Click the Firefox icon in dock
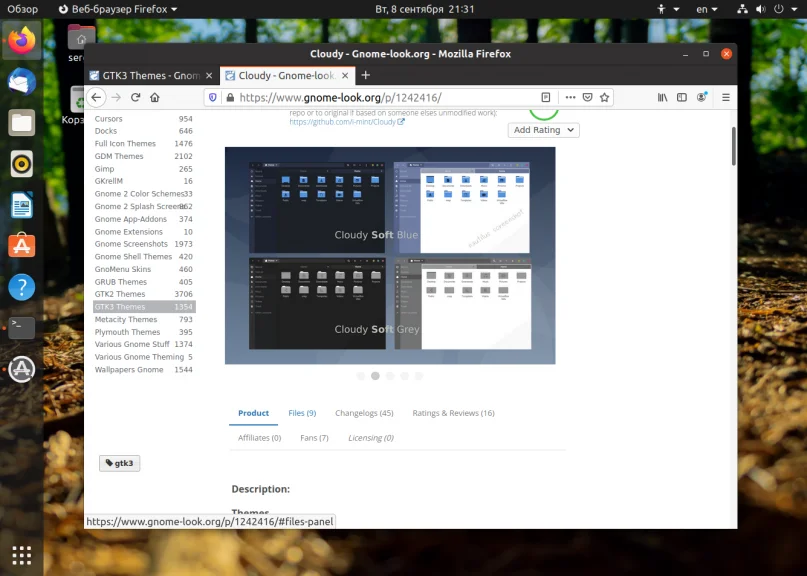 tap(22, 40)
